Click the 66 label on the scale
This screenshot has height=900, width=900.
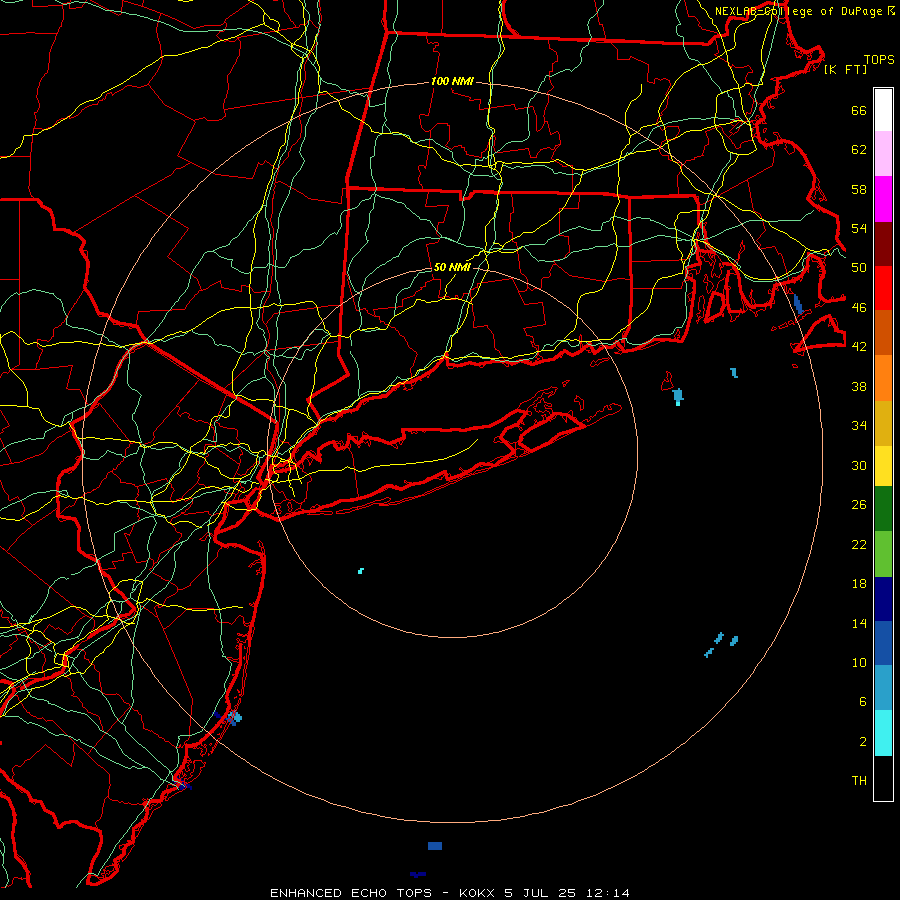(859, 111)
